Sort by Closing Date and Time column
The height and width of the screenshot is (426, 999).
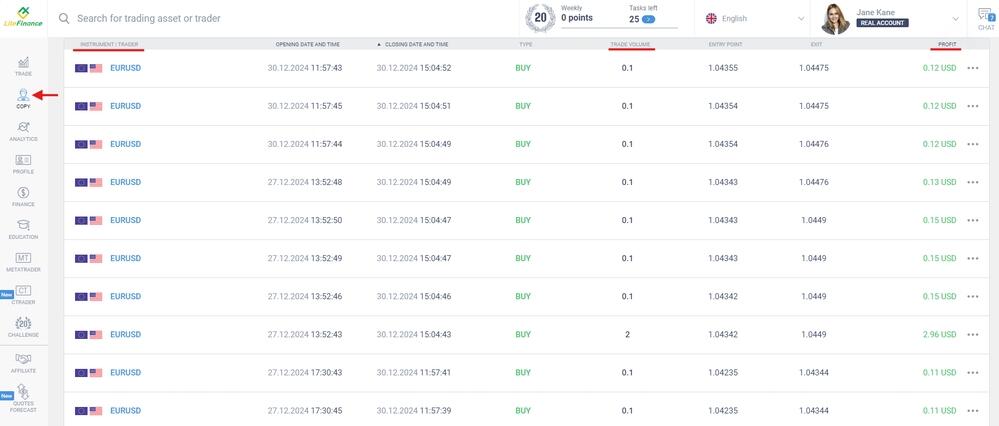click(x=415, y=45)
